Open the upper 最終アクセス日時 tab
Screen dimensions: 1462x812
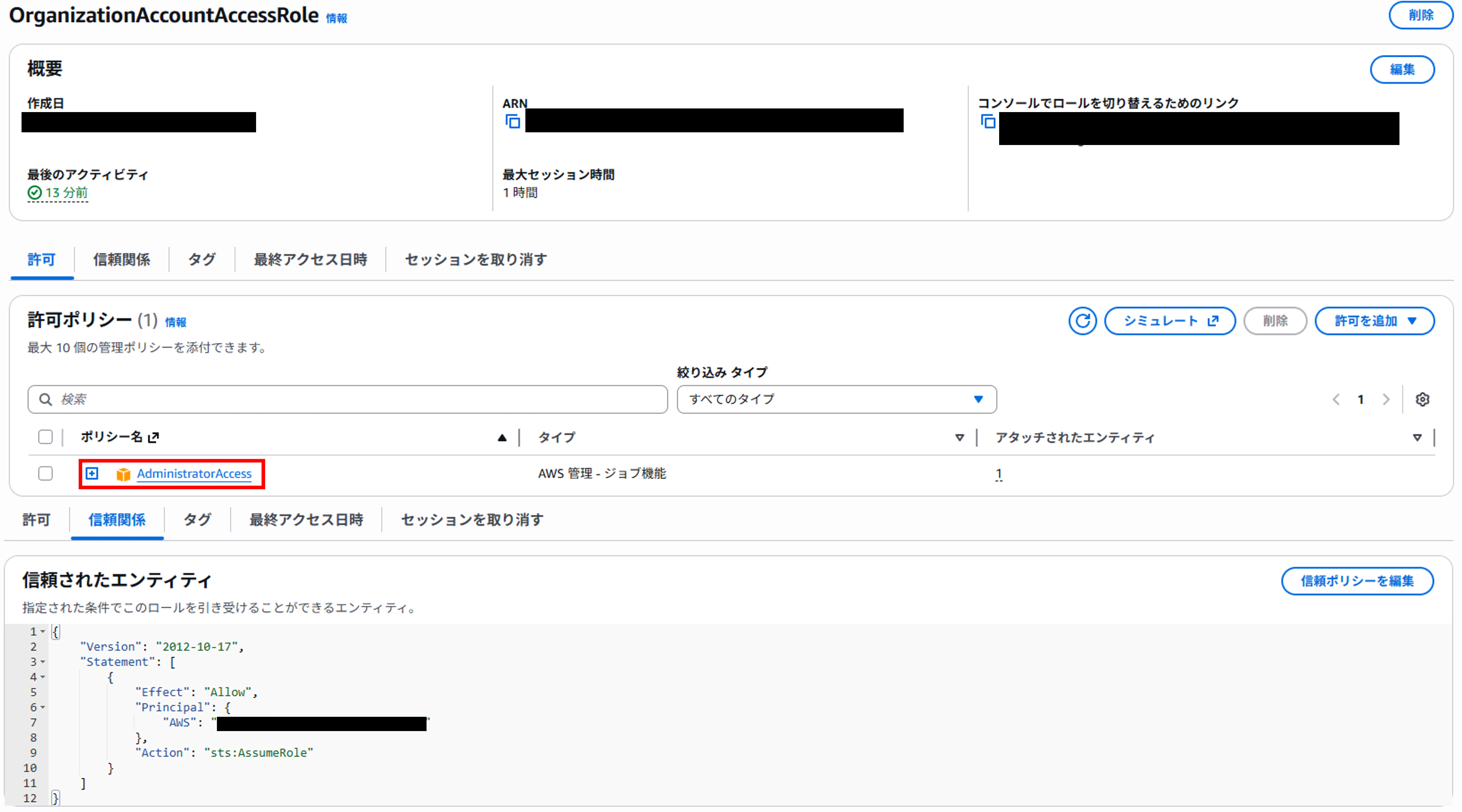tap(311, 260)
